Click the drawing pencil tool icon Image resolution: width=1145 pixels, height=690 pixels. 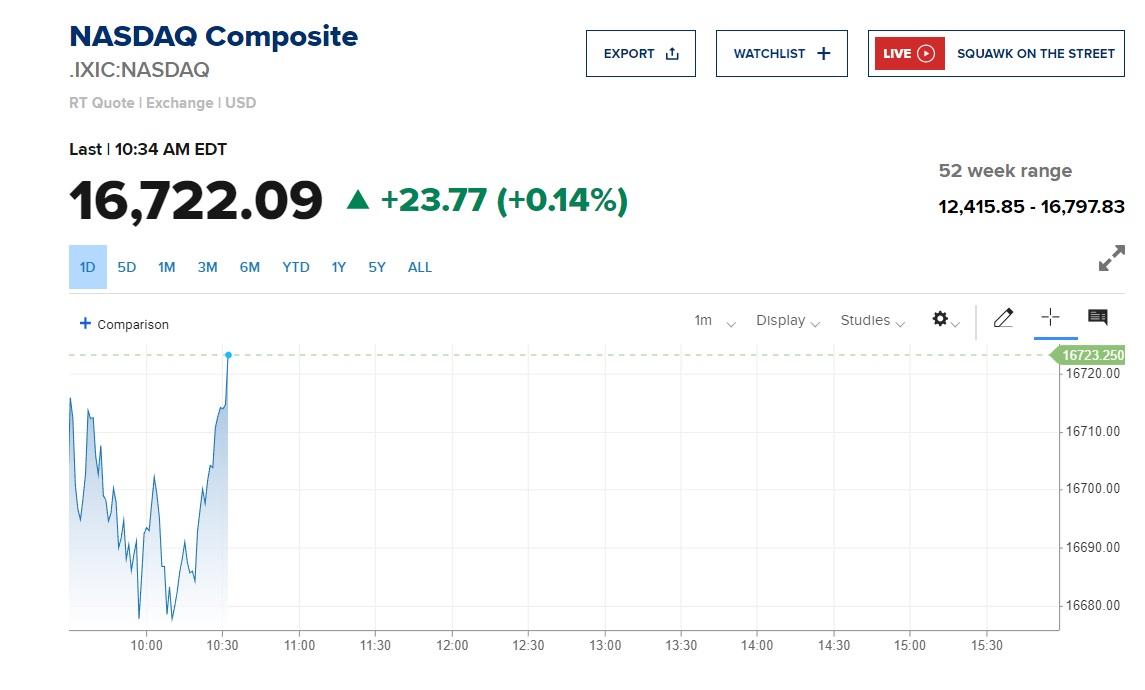tap(1003, 319)
